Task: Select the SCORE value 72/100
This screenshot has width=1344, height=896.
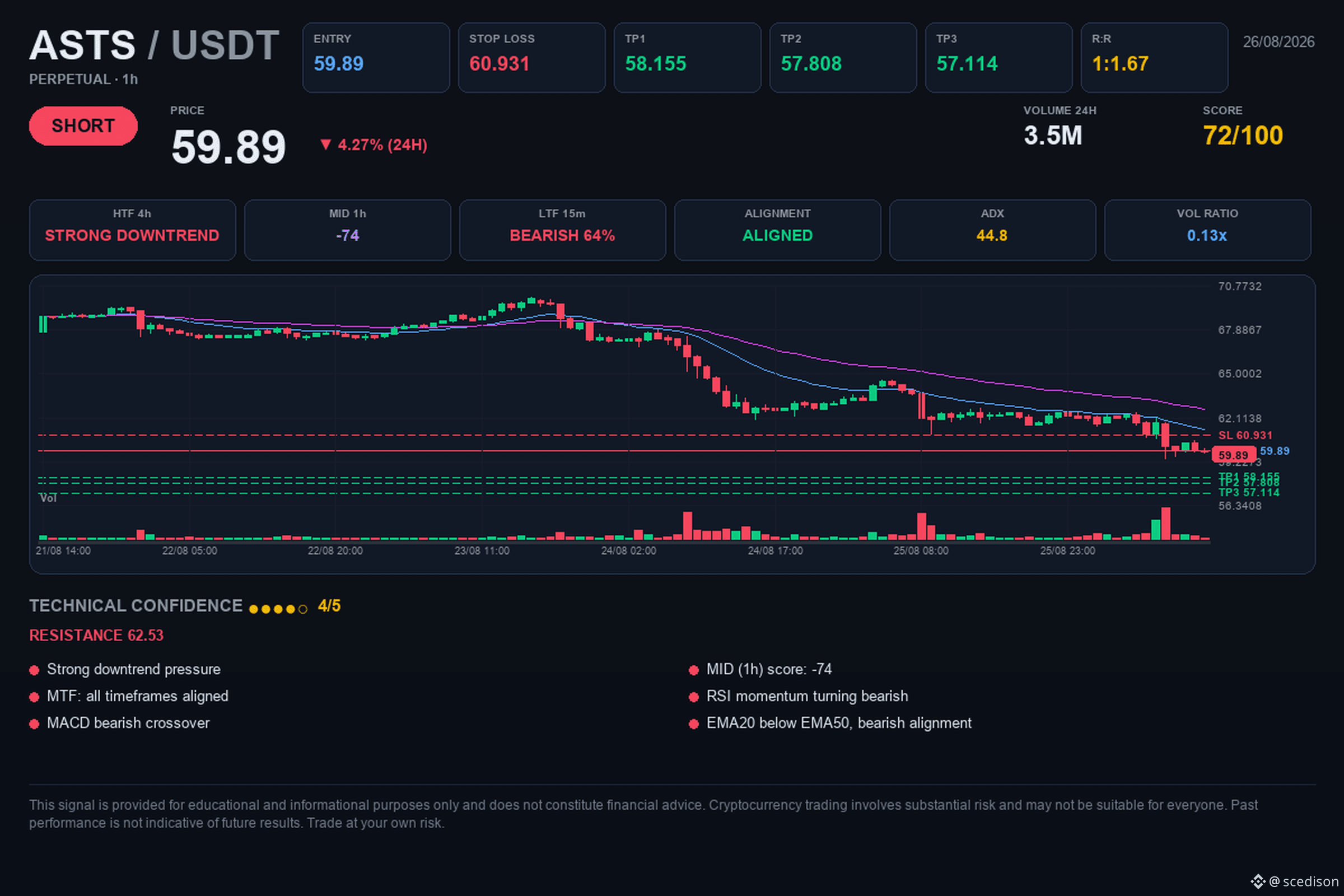Action: (1243, 136)
